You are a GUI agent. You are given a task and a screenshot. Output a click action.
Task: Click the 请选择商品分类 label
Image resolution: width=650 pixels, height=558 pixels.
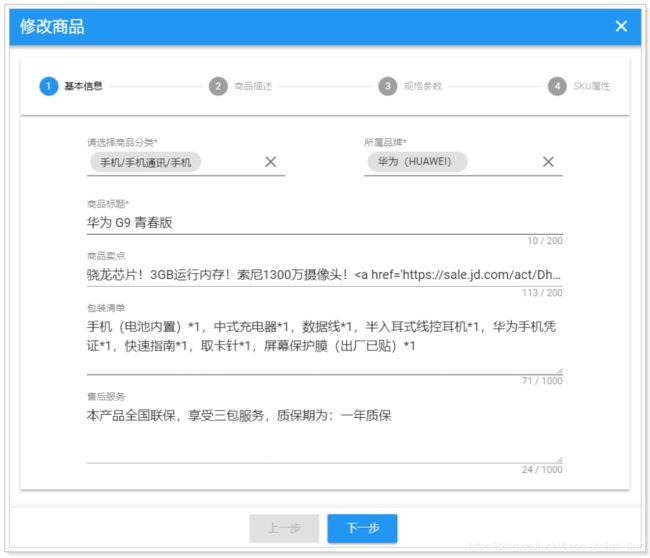pyautogui.click(x=122, y=143)
